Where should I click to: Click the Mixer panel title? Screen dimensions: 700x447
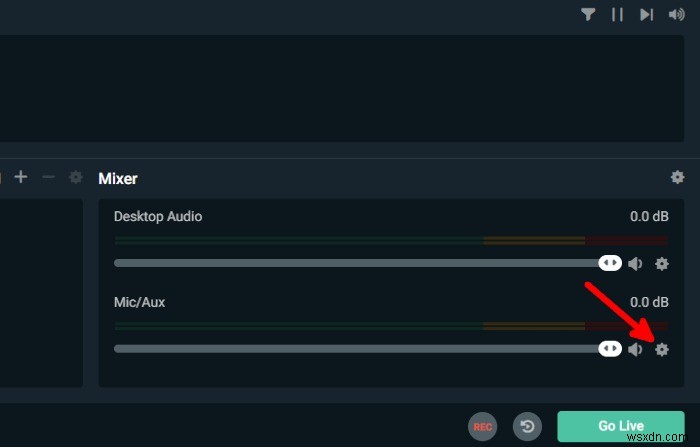click(x=118, y=178)
